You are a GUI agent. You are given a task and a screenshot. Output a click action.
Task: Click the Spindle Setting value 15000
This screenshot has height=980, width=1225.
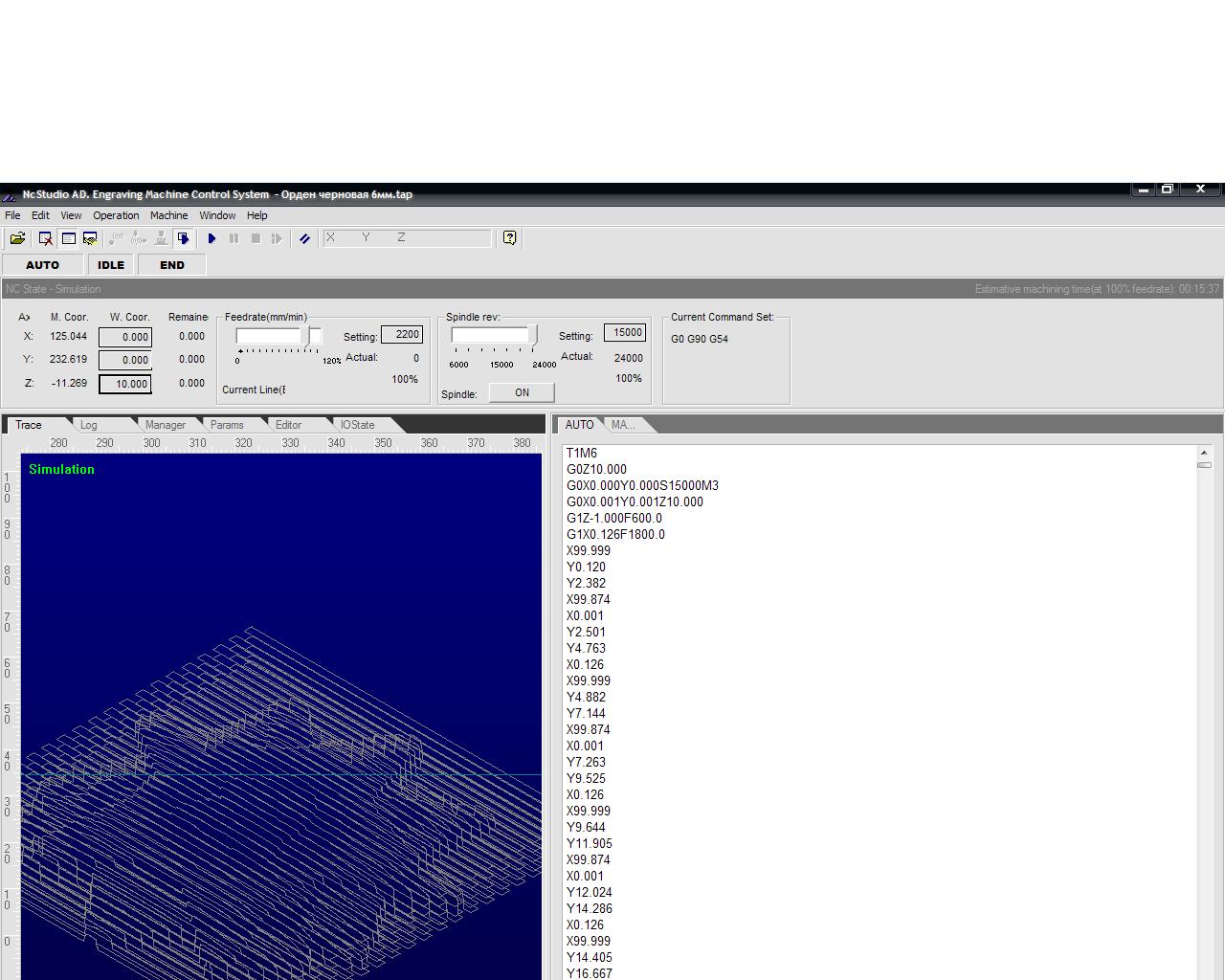tap(625, 332)
